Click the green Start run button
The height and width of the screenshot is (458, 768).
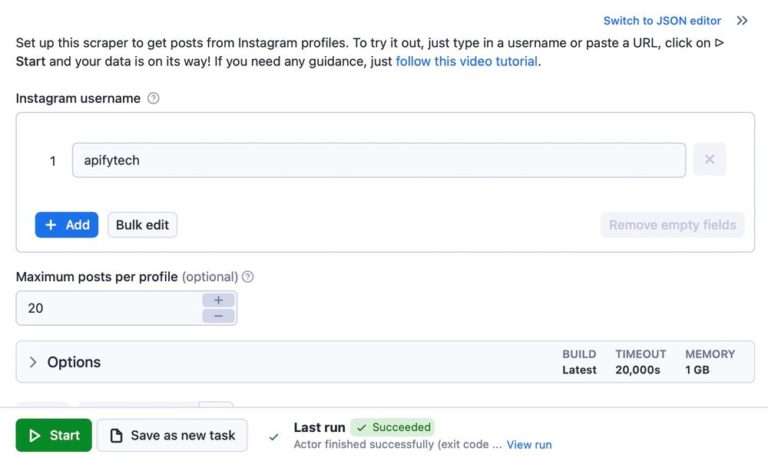pyautogui.click(x=54, y=435)
